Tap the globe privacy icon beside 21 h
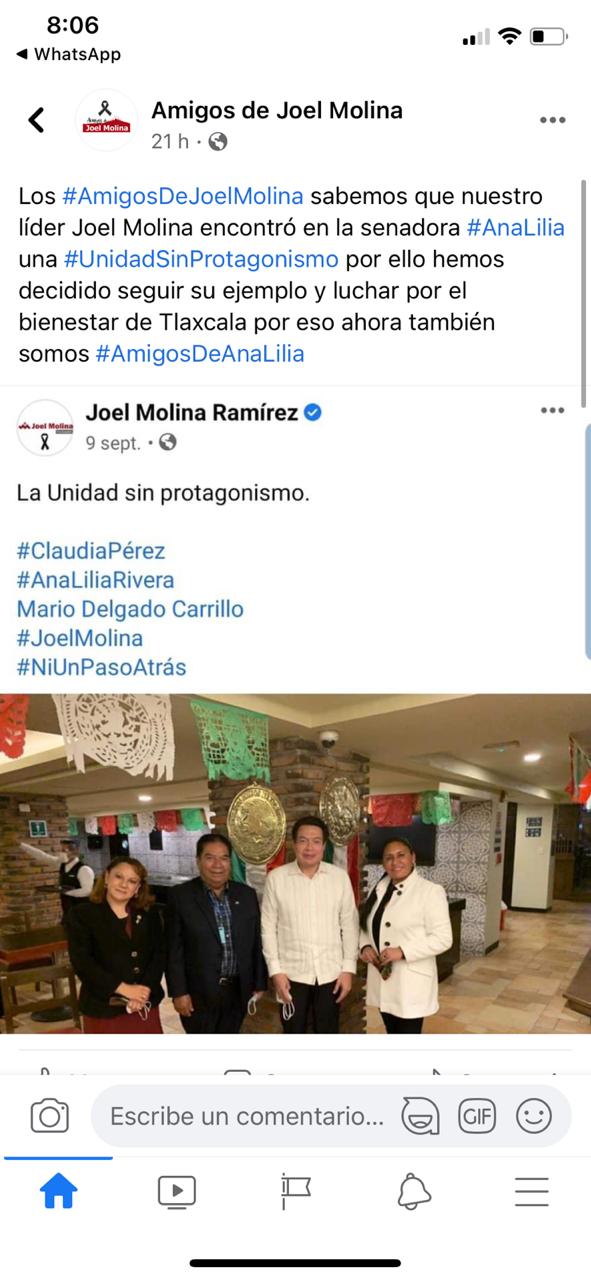 pos(217,142)
